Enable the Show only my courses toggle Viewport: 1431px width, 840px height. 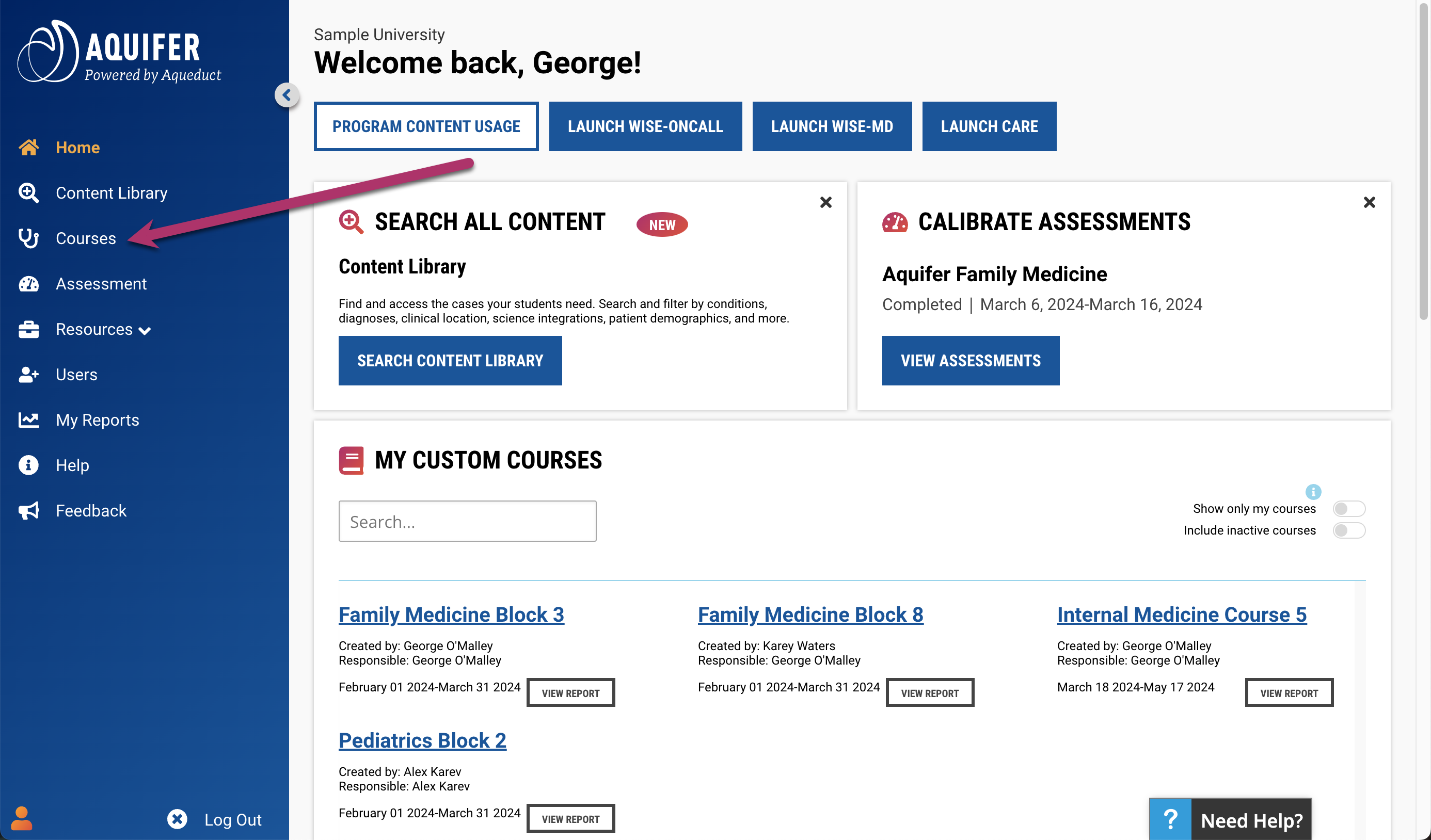click(1348, 509)
